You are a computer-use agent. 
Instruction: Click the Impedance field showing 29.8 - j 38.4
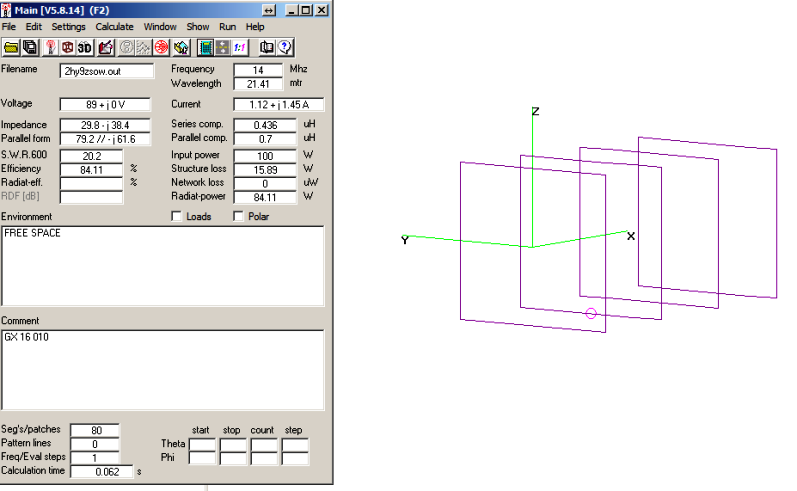pos(105,125)
